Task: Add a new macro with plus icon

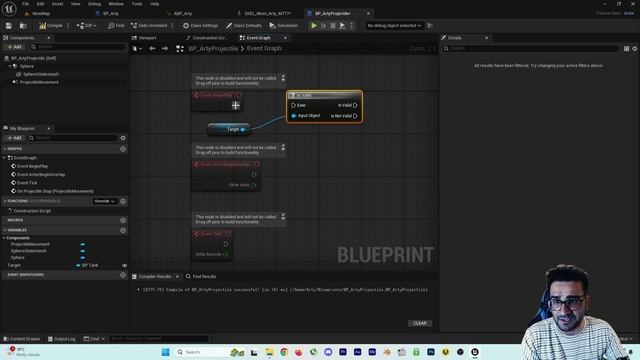Action: (123, 220)
